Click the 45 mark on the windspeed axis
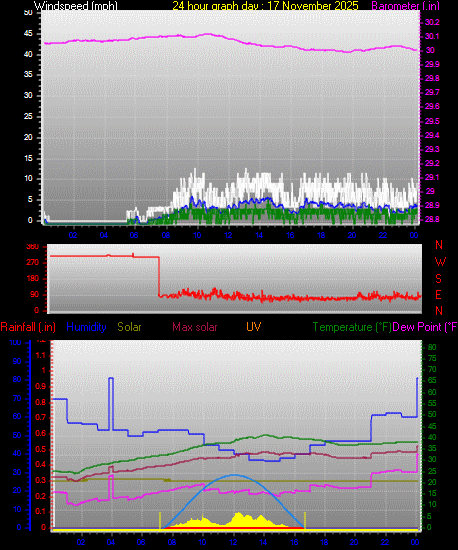 point(28,34)
